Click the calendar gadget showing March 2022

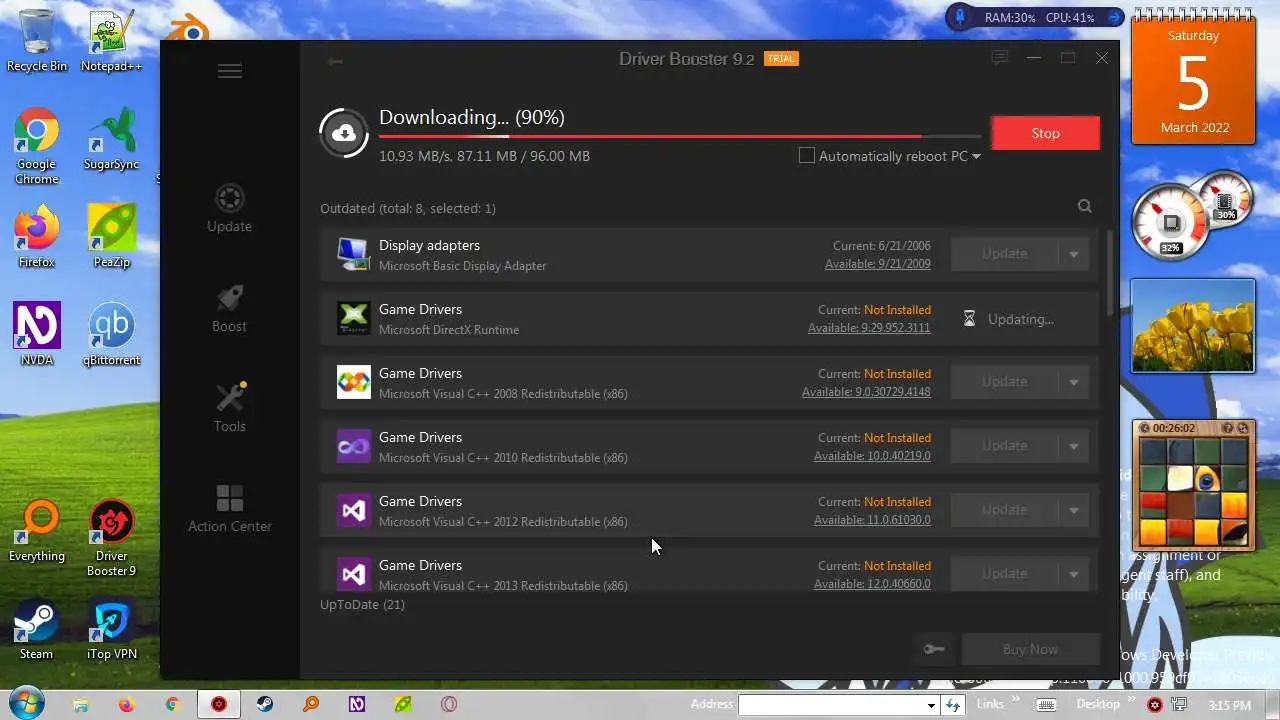(x=1193, y=78)
